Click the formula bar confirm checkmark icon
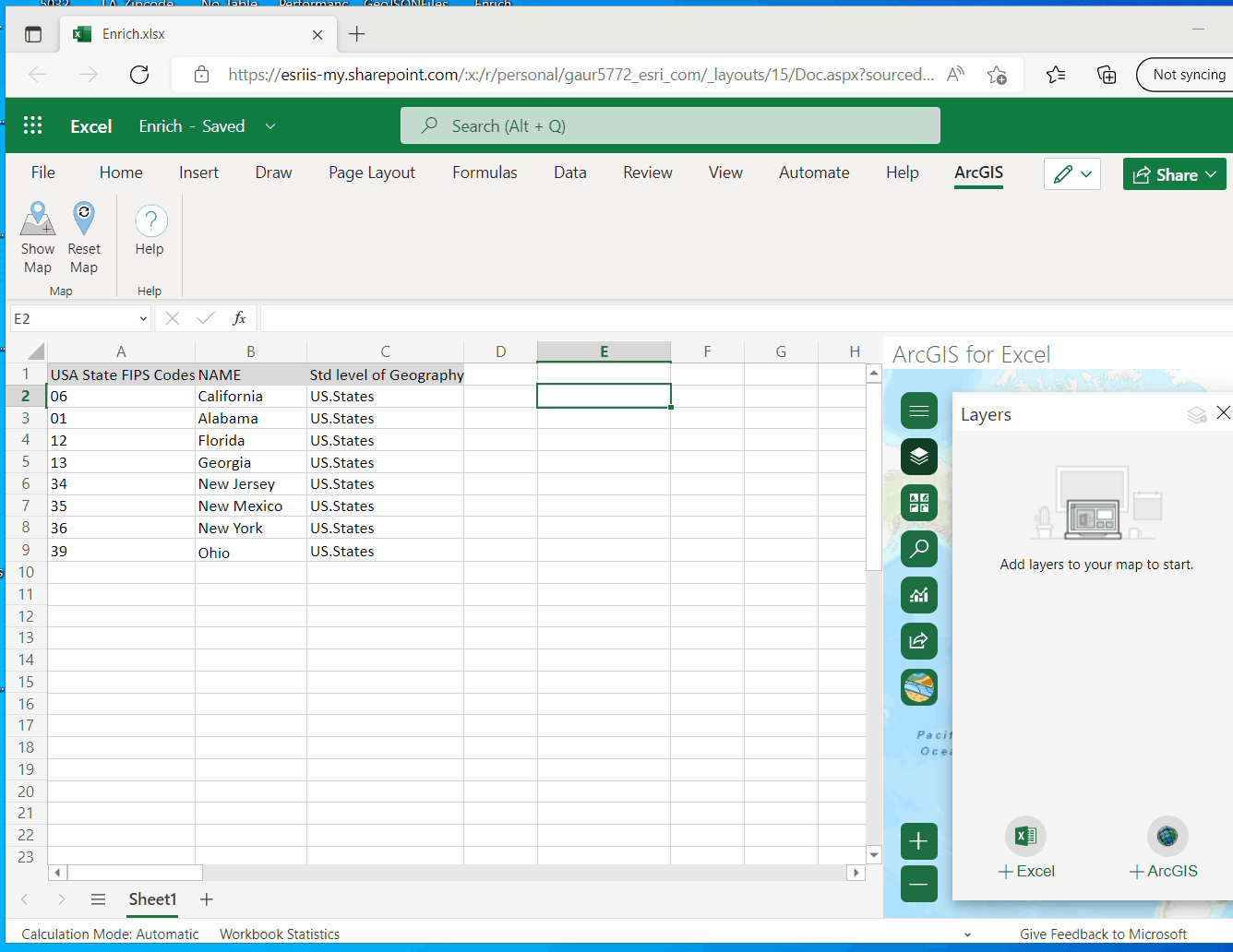The height and width of the screenshot is (952, 1233). [x=206, y=318]
